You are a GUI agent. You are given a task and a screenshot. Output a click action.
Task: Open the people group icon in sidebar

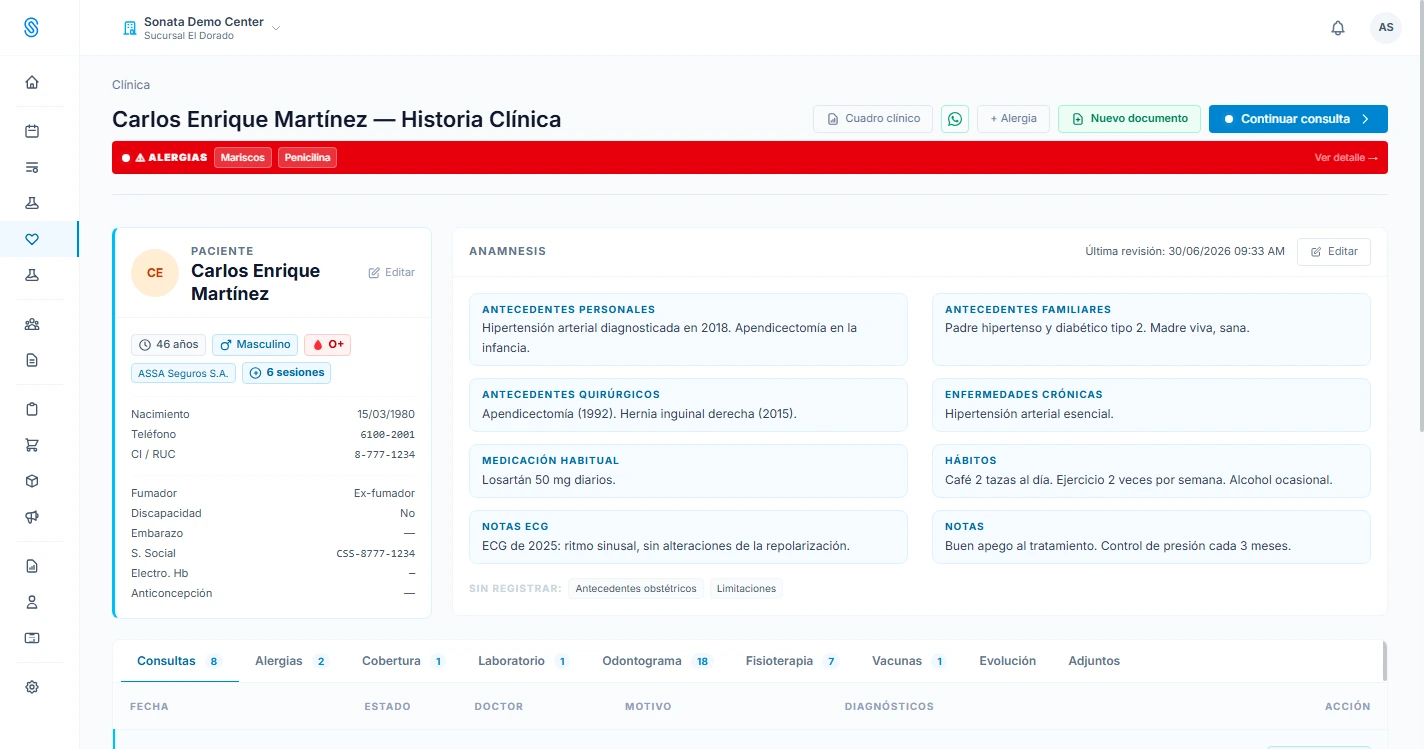[x=32, y=324]
